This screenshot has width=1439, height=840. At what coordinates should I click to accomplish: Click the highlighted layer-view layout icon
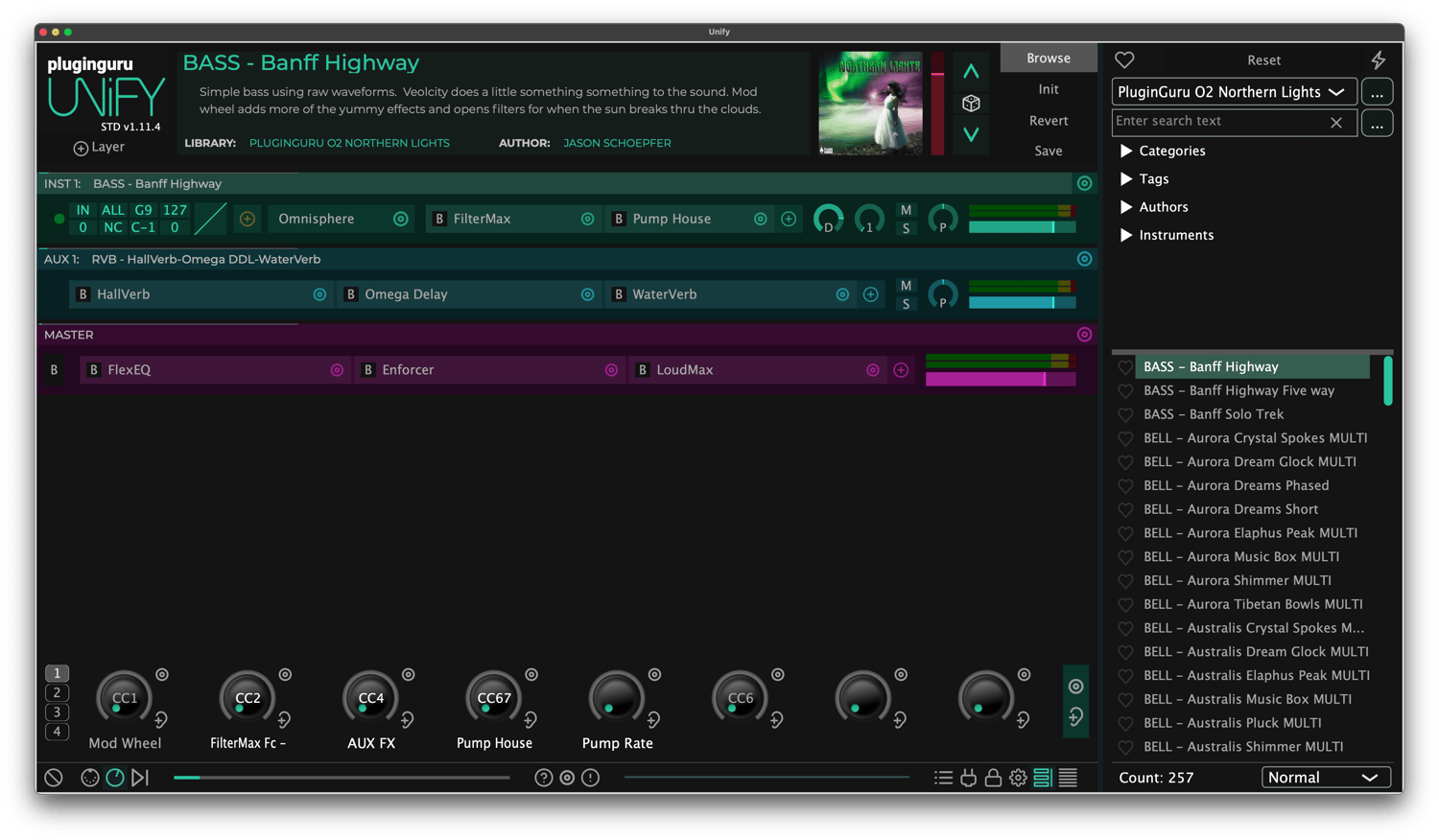click(x=1043, y=778)
